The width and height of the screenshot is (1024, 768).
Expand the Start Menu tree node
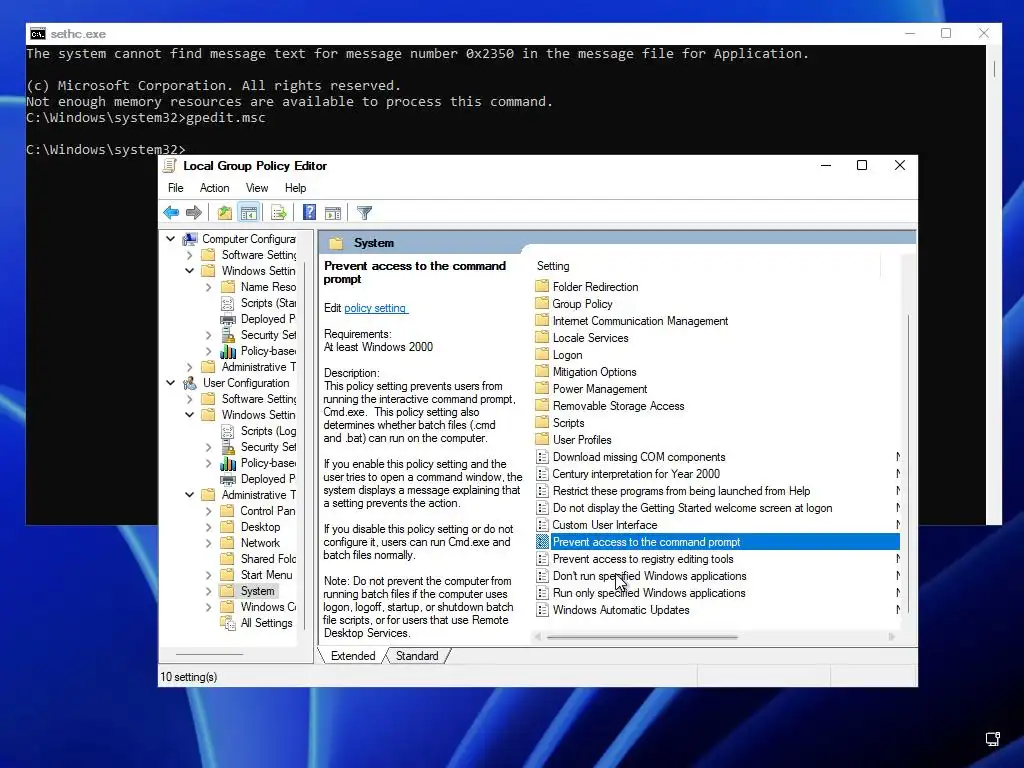(209, 575)
